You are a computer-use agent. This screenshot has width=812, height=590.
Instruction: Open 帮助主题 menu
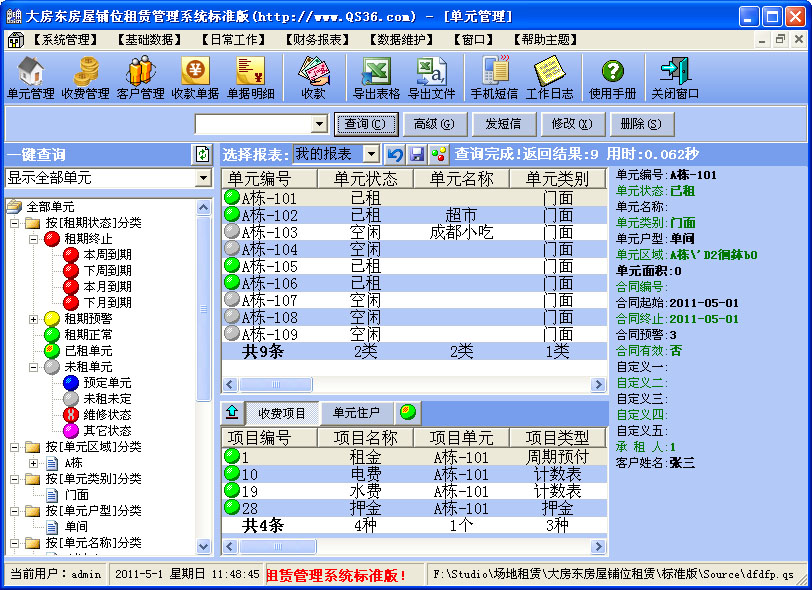(x=545, y=40)
